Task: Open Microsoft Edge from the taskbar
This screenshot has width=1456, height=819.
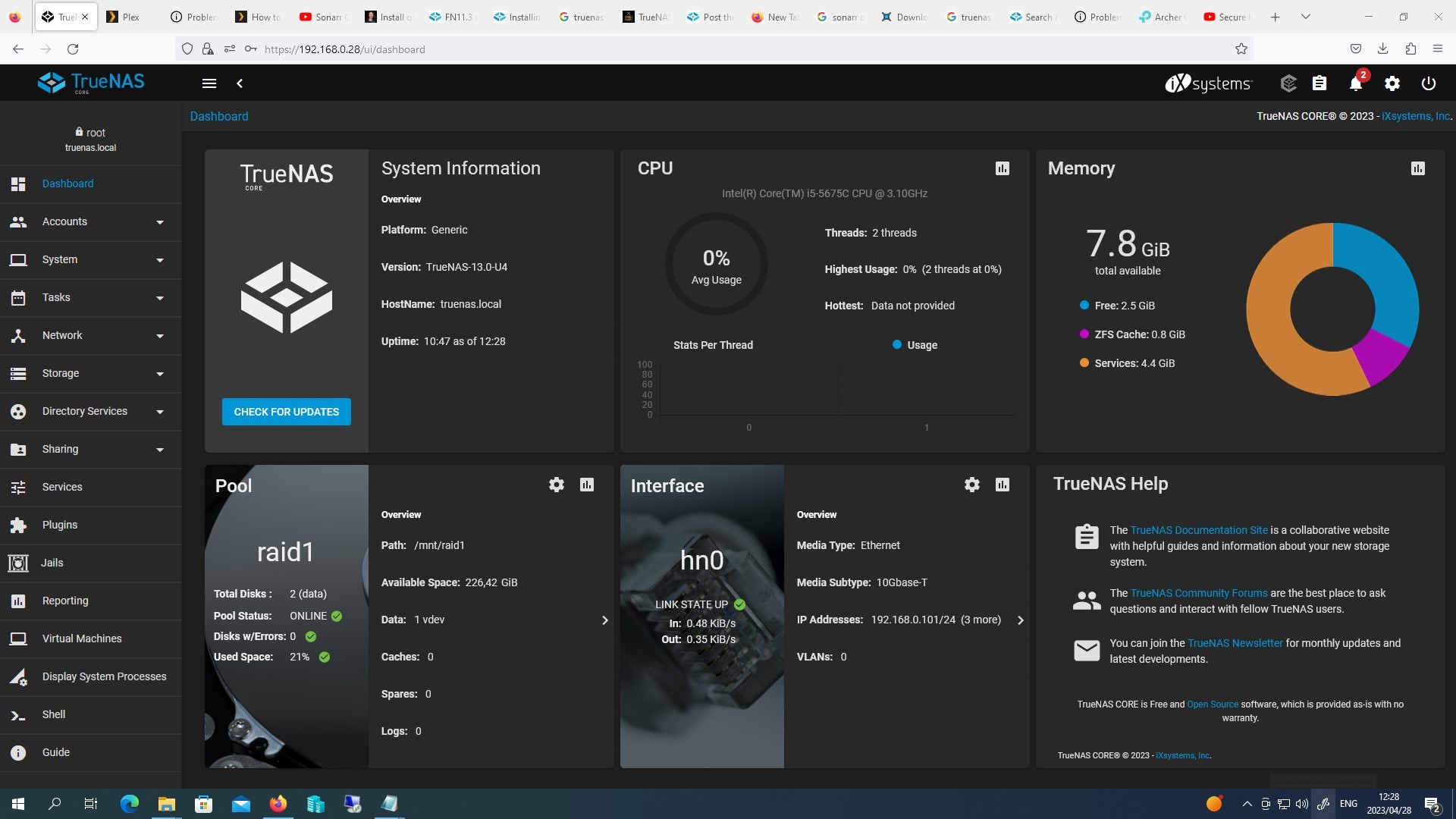Action: point(130,804)
